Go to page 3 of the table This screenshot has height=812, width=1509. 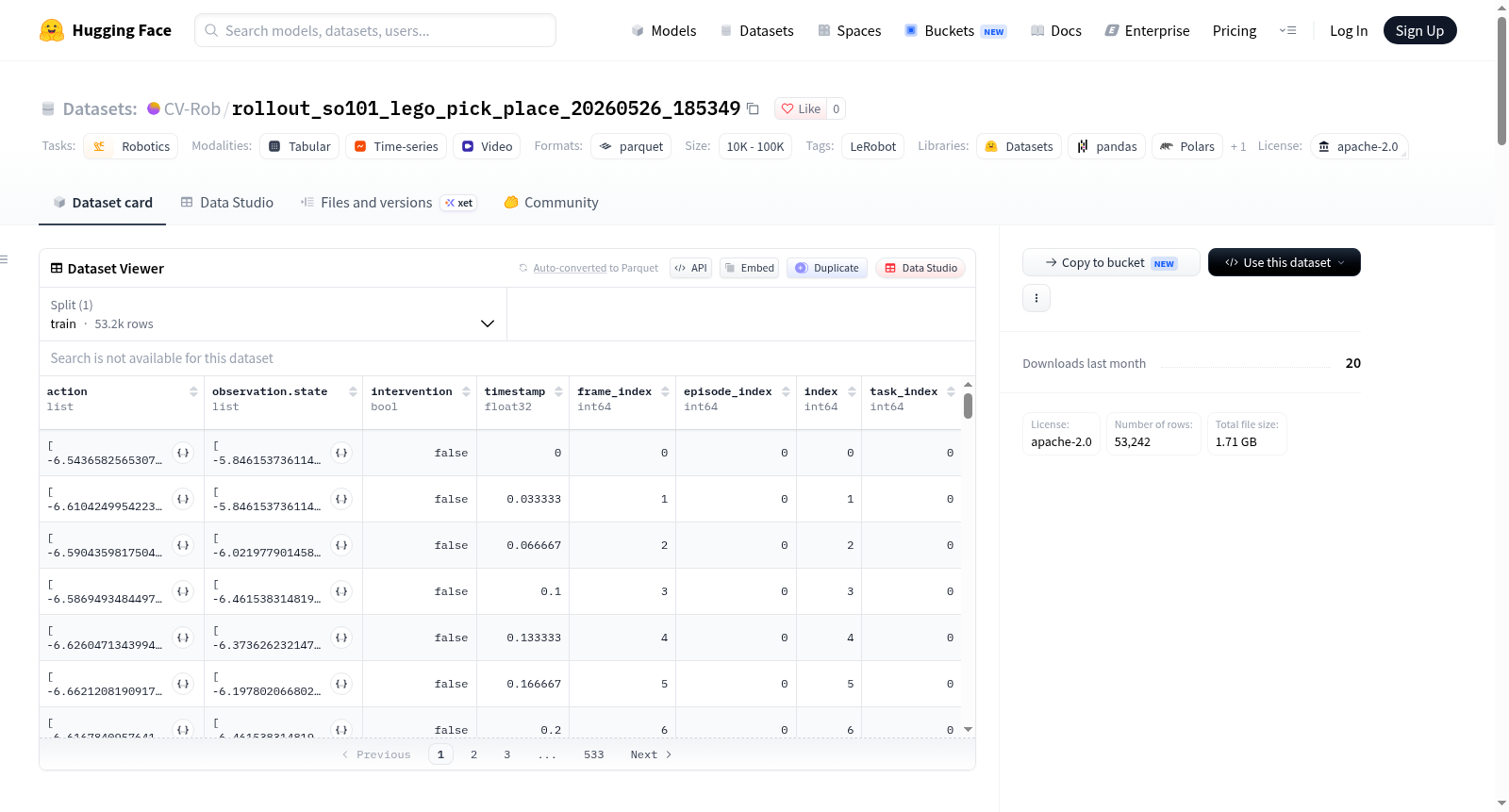coord(506,754)
